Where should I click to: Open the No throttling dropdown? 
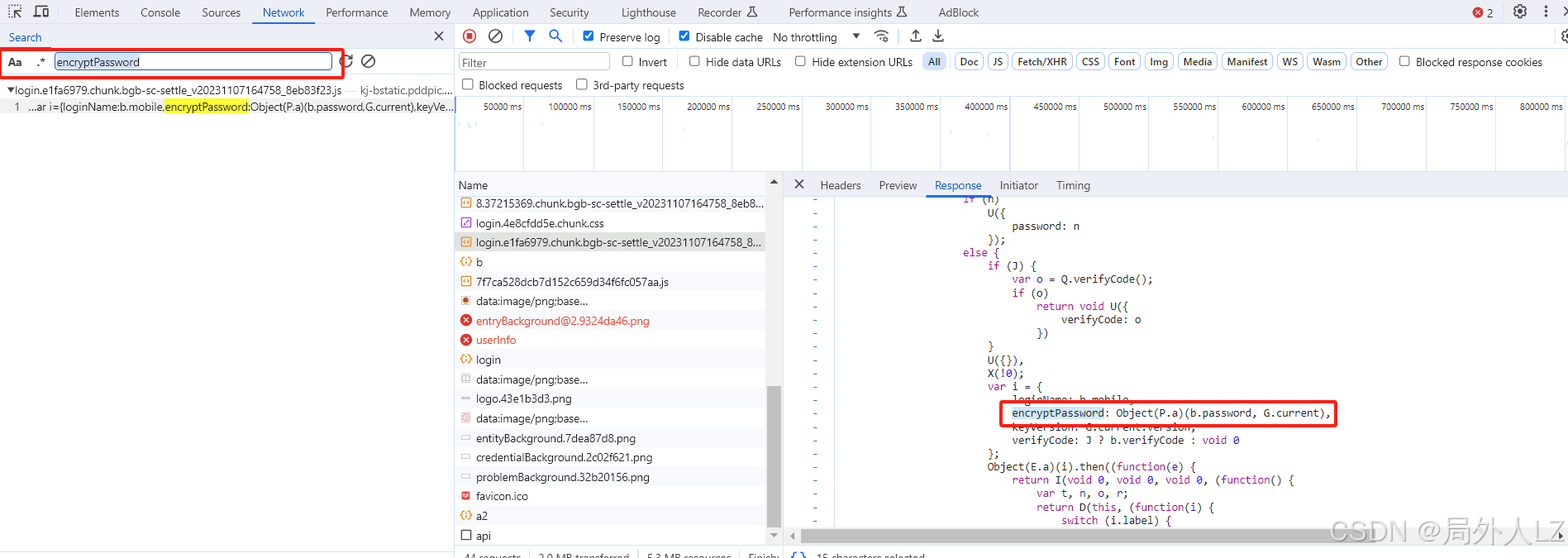pos(817,37)
